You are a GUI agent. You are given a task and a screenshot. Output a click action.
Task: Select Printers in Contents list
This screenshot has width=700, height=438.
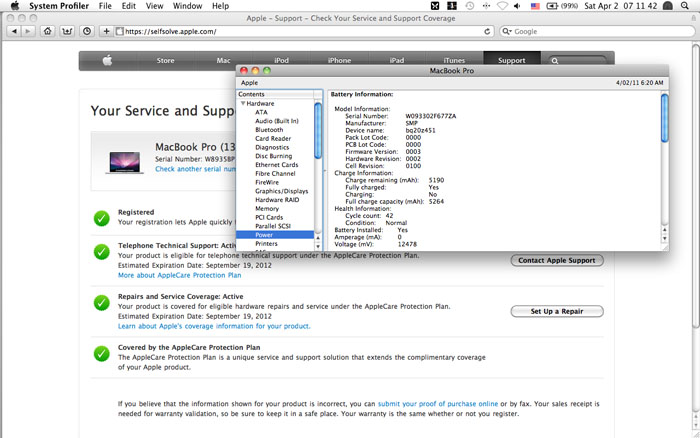(x=267, y=244)
